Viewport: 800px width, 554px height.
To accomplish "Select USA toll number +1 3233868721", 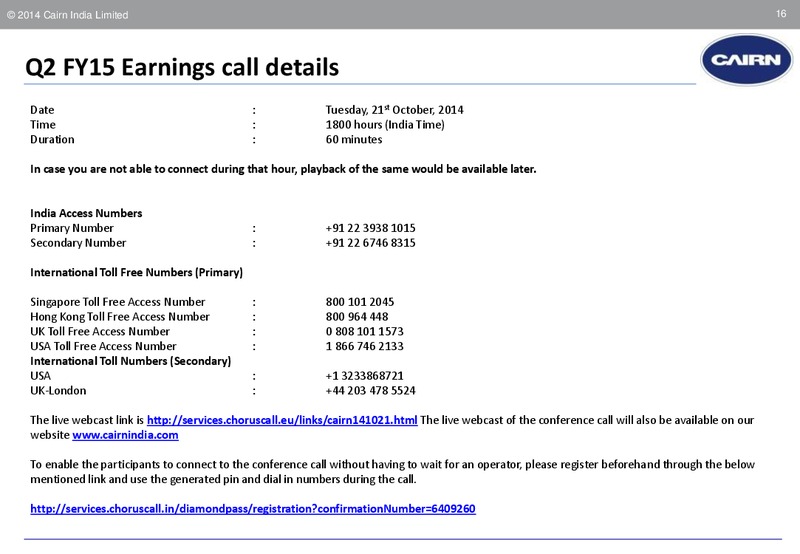I will tap(364, 376).
